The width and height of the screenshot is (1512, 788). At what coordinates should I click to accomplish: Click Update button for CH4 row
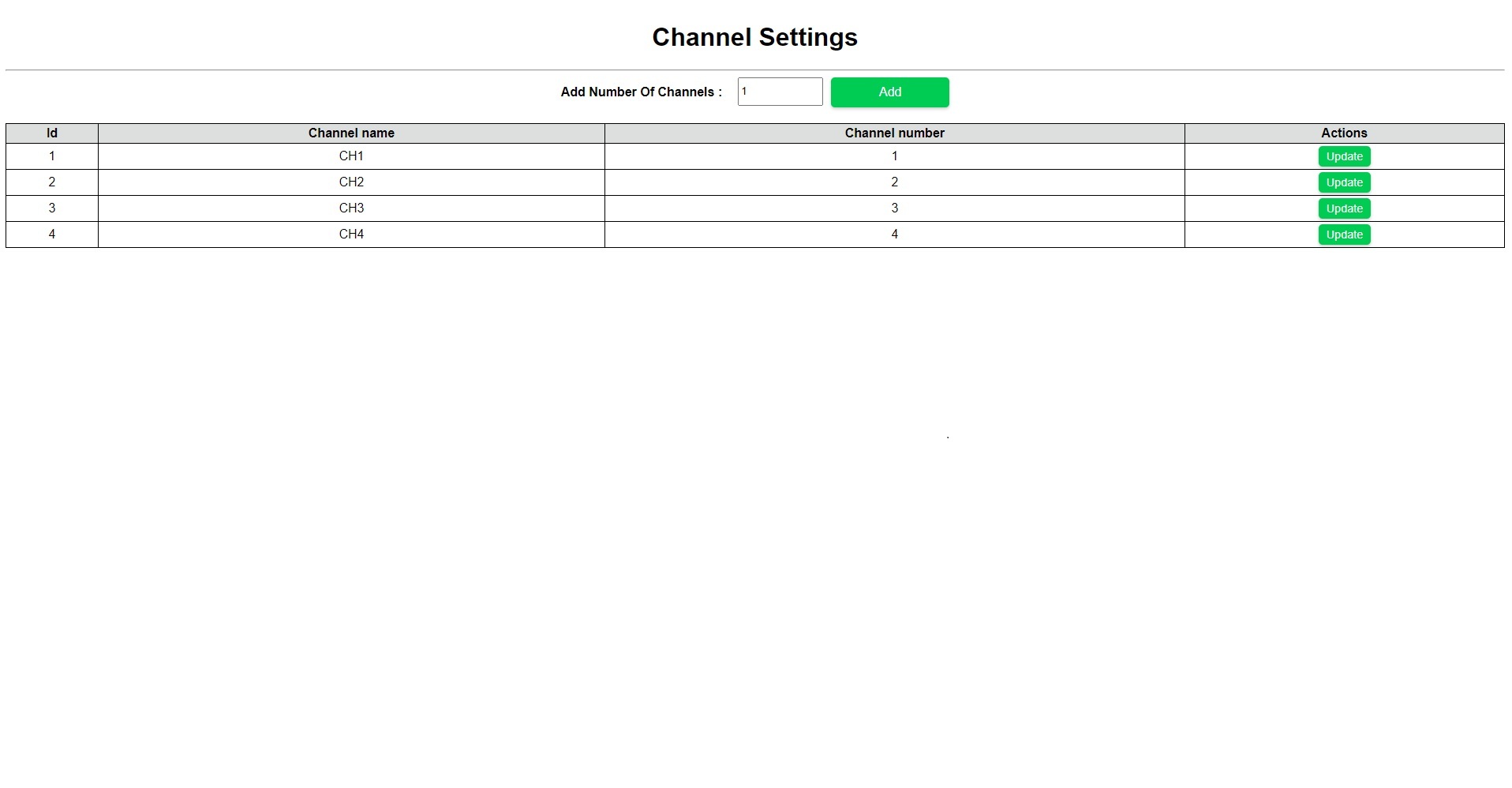pos(1344,235)
